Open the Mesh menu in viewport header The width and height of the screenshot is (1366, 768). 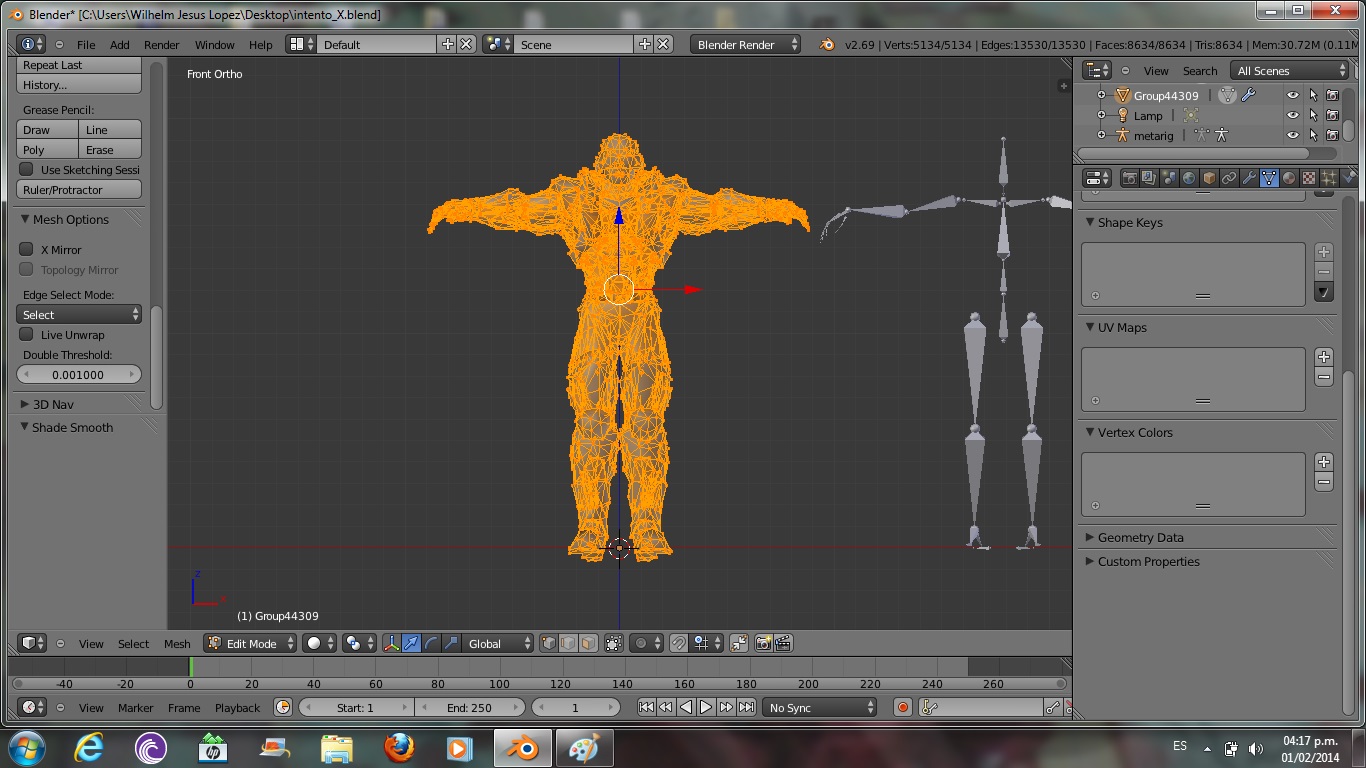point(177,644)
